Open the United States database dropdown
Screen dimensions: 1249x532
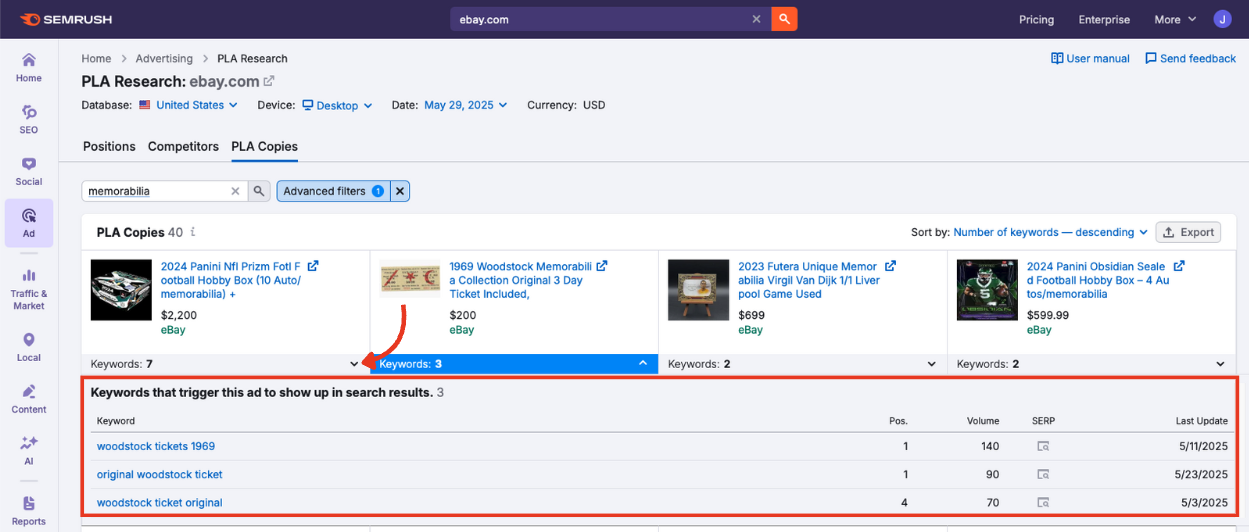click(x=188, y=105)
